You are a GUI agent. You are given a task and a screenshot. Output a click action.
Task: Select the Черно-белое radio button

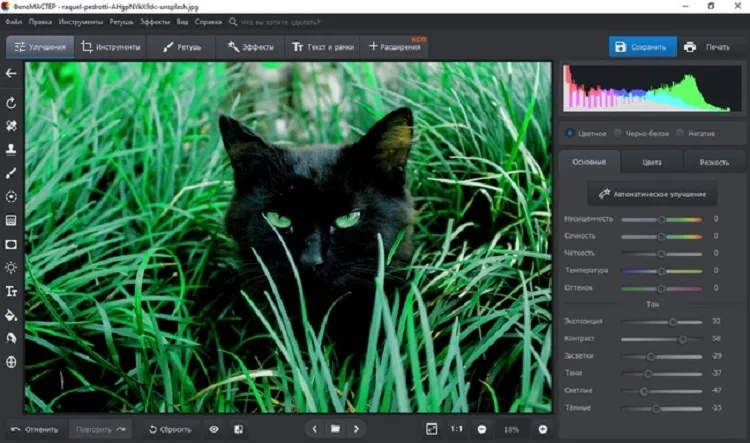(x=618, y=133)
